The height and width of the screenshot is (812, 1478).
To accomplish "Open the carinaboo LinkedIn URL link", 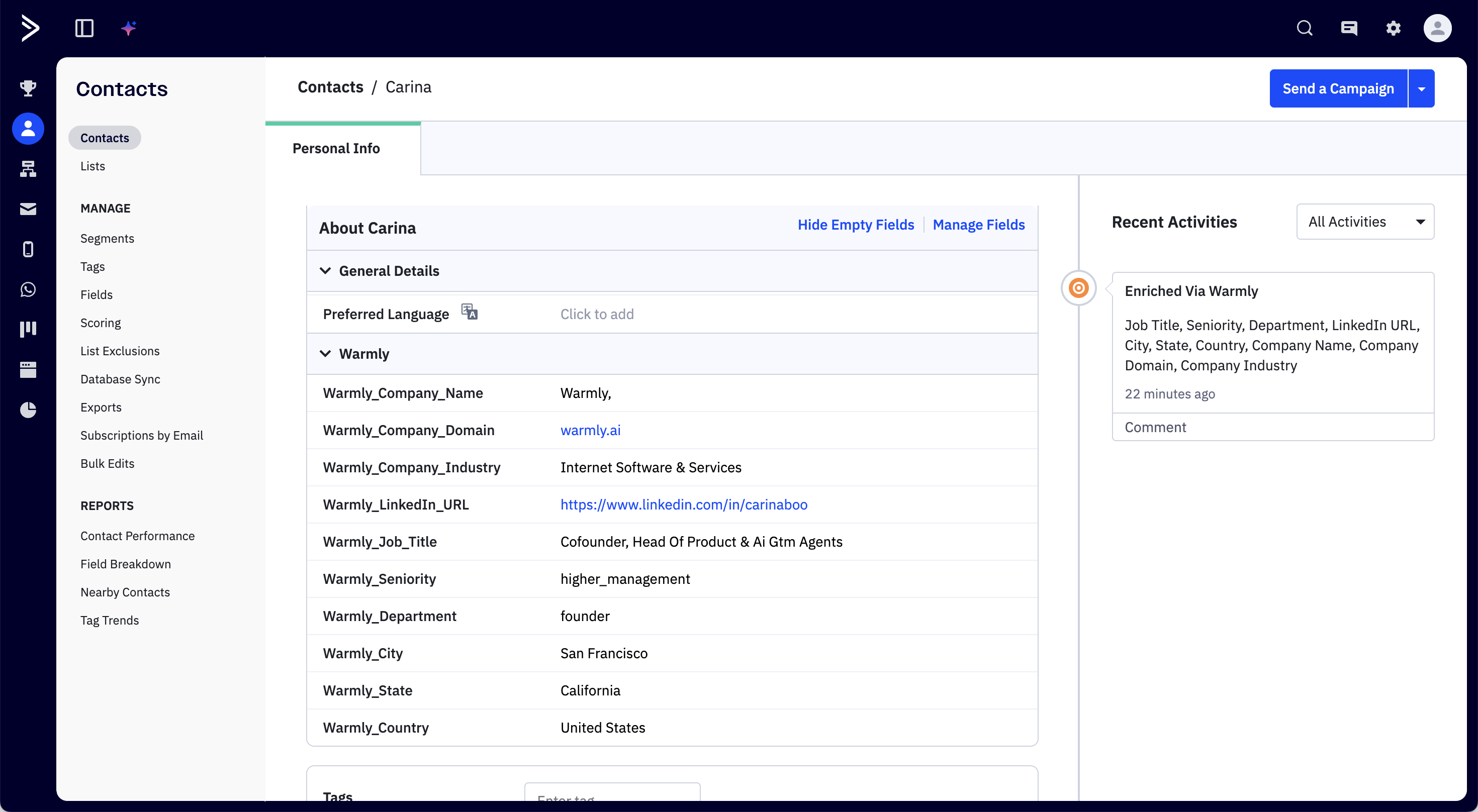I will [684, 504].
